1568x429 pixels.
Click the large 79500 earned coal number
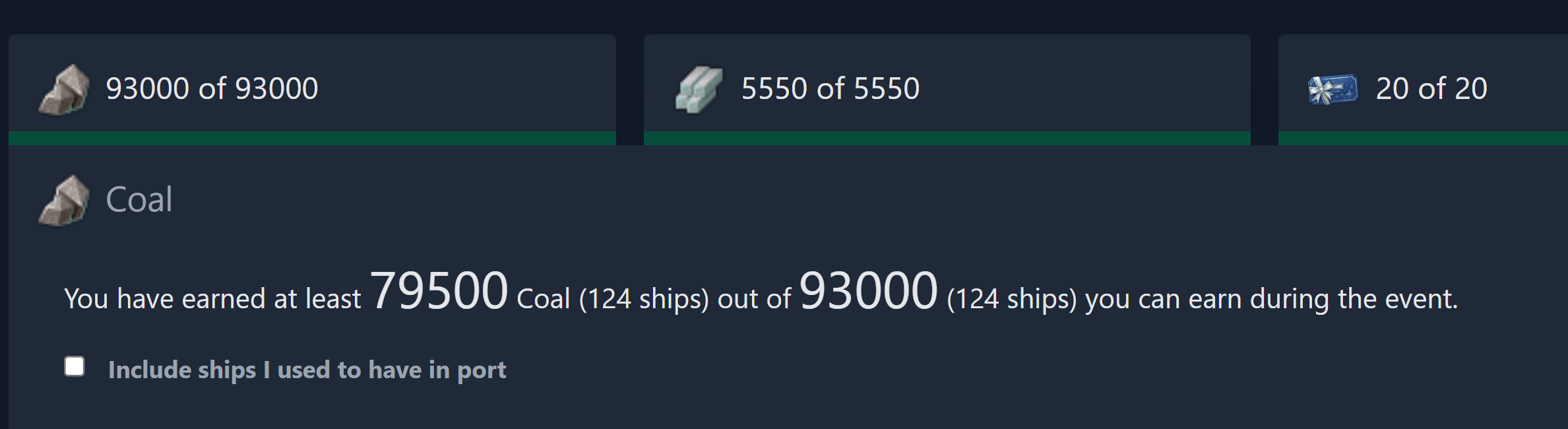(439, 291)
